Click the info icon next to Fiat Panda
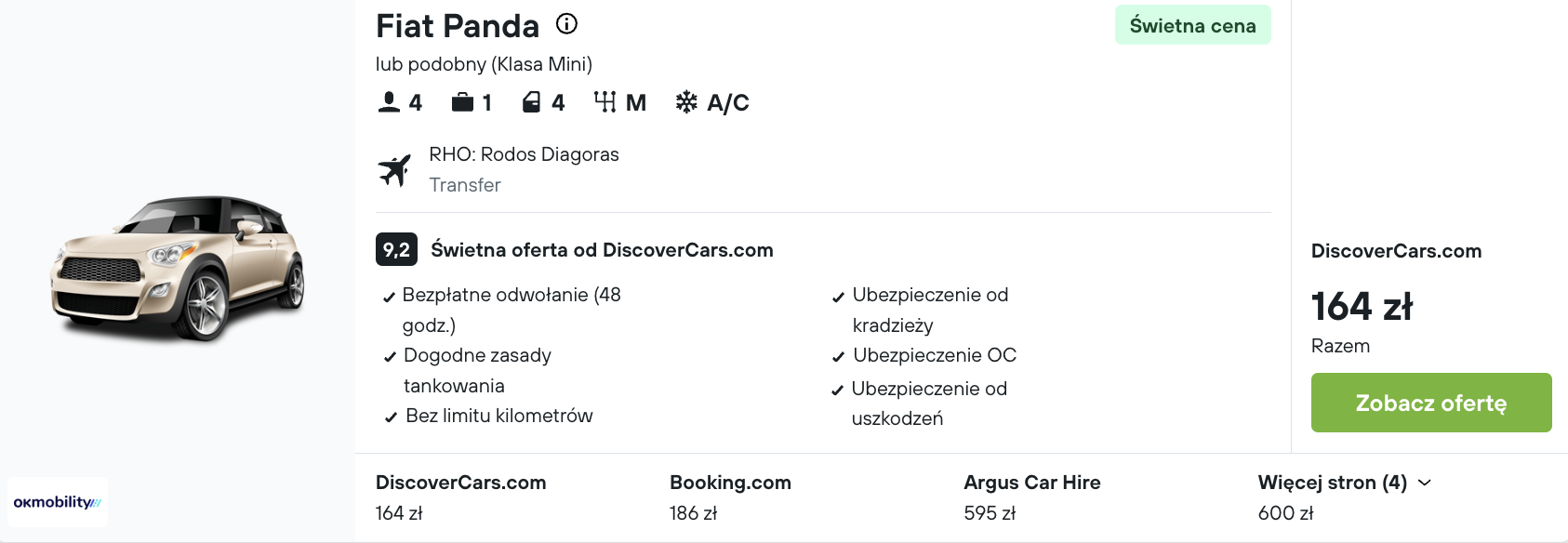Viewport: 1568px width, 543px height. point(566,24)
